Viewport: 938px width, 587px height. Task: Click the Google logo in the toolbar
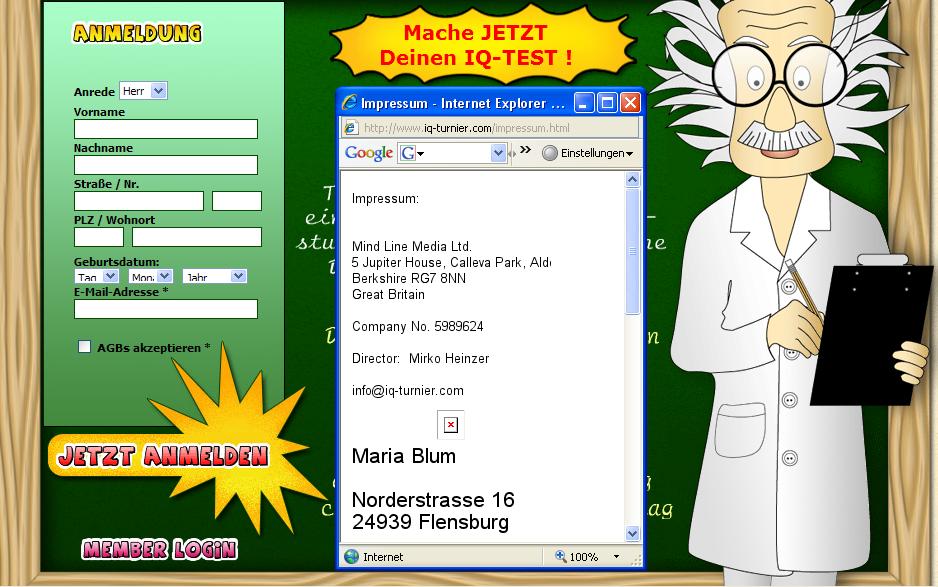point(368,153)
